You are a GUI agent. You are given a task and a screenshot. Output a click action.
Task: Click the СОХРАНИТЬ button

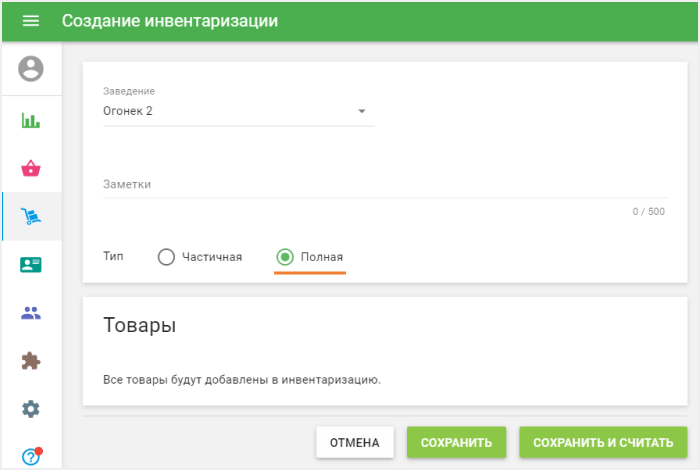coord(456,442)
